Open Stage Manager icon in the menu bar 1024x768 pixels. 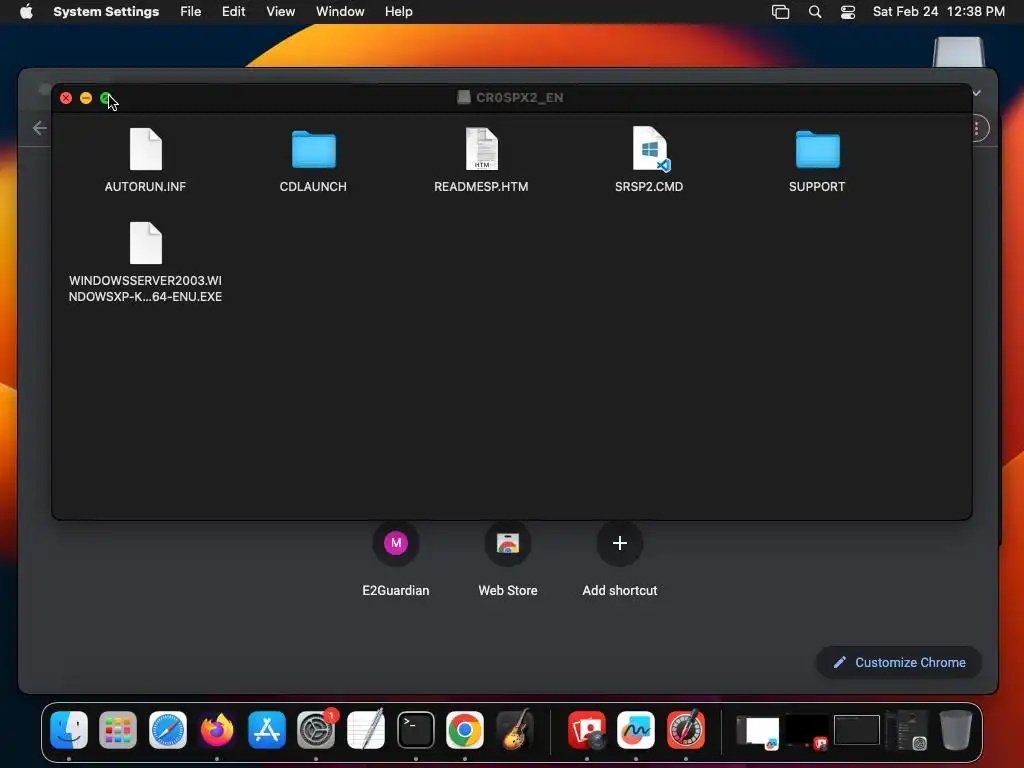pos(780,12)
